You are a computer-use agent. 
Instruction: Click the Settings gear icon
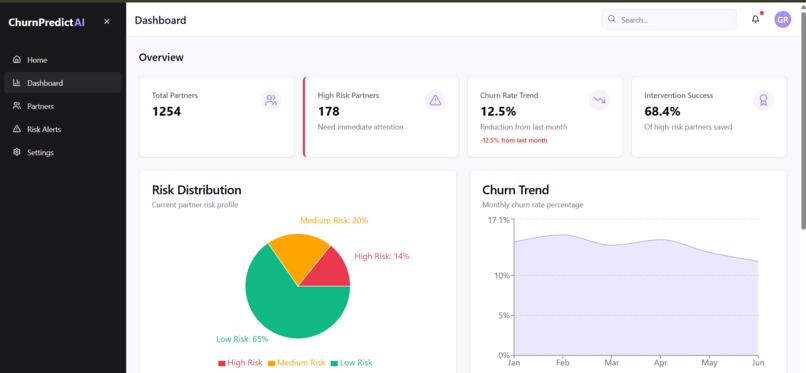pos(17,152)
